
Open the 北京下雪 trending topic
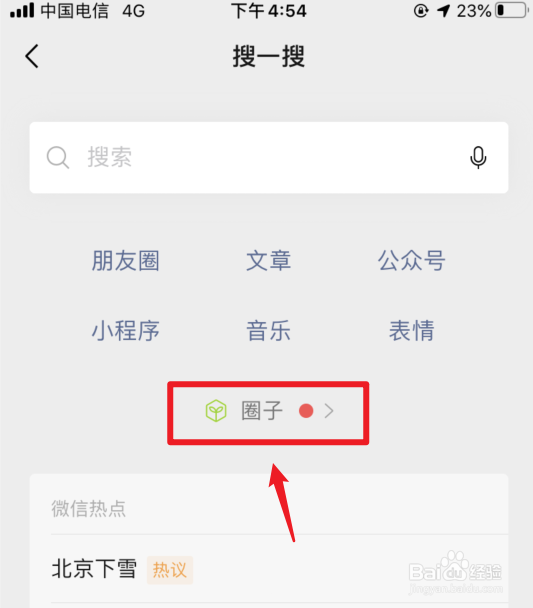(x=94, y=569)
